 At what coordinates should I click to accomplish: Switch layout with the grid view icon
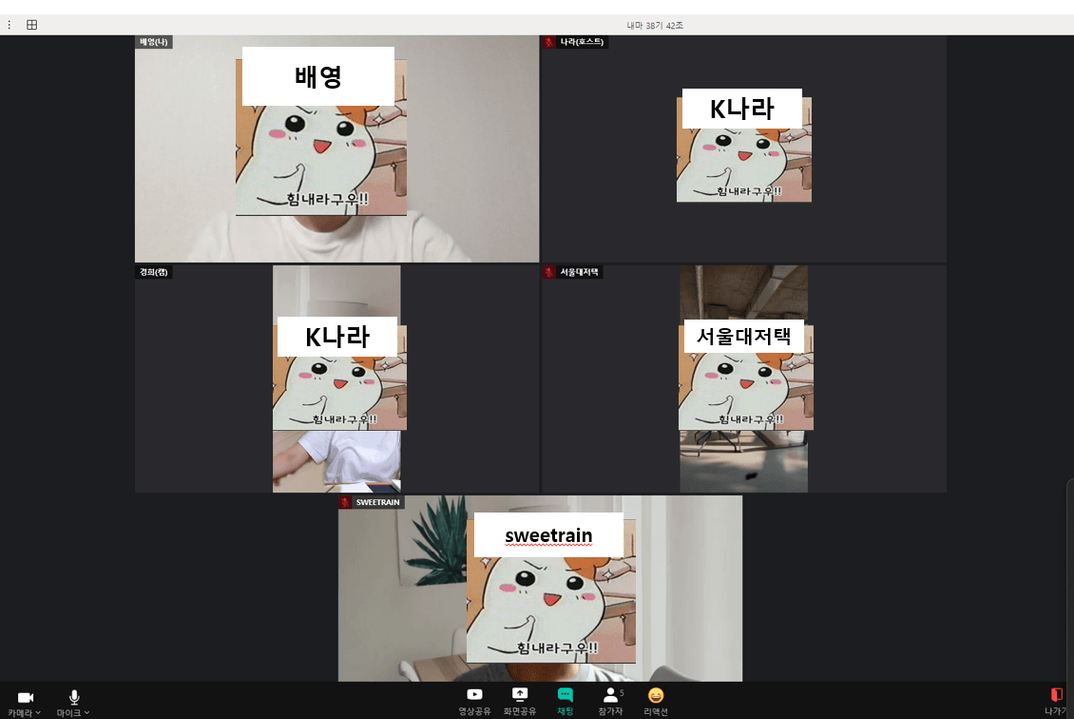tap(32, 25)
